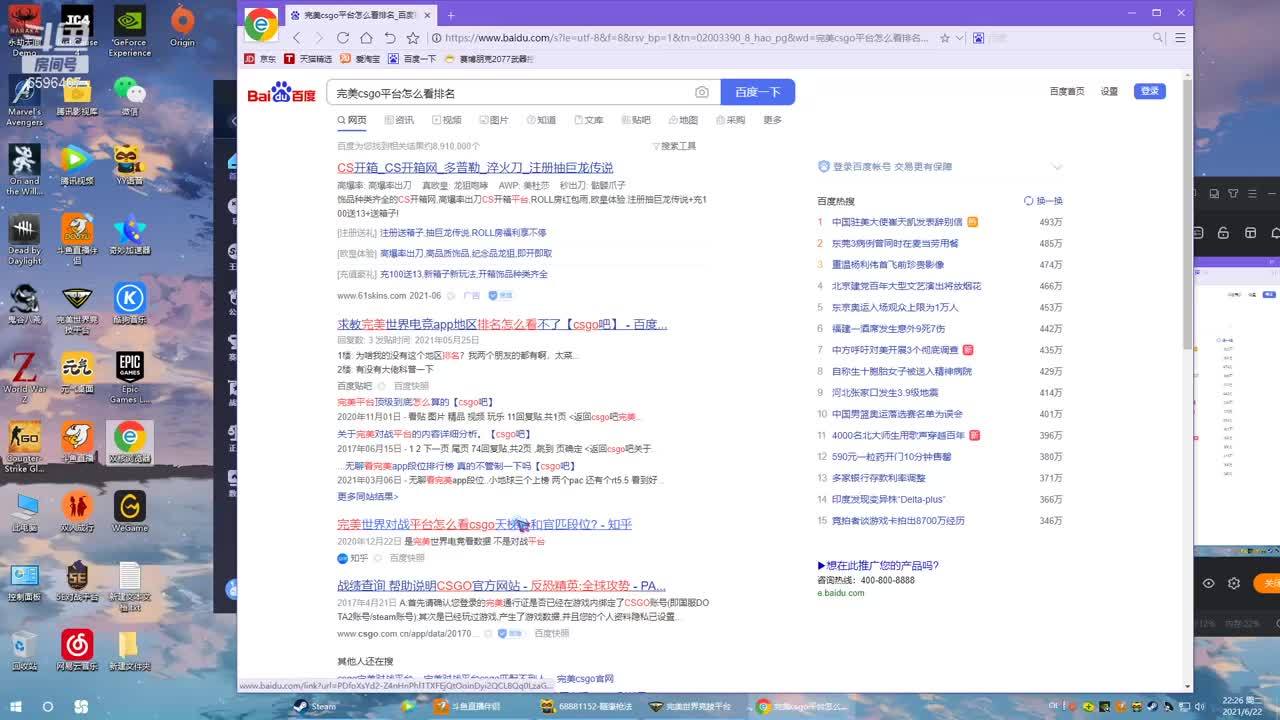This screenshot has height=720, width=1280.
Task: Click 更多同站结果 link
Action: click(367, 496)
